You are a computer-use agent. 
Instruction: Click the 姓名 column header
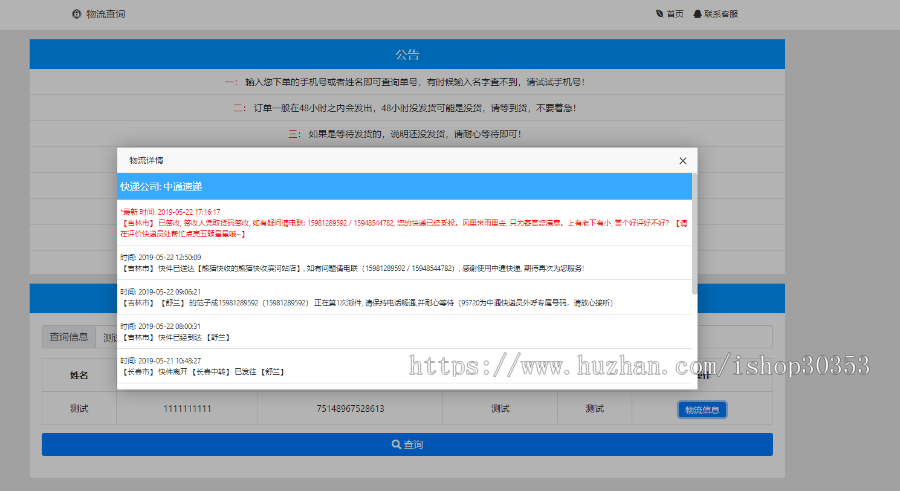(x=79, y=375)
